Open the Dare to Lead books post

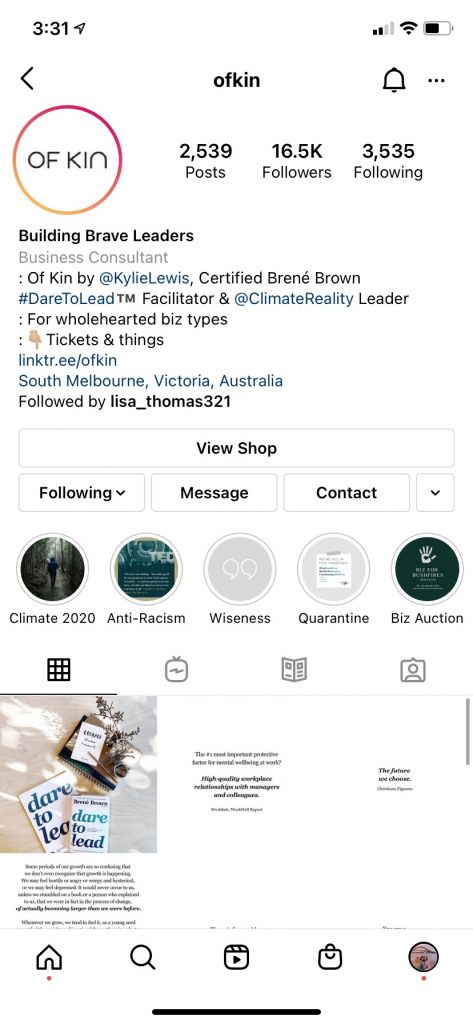click(78, 774)
